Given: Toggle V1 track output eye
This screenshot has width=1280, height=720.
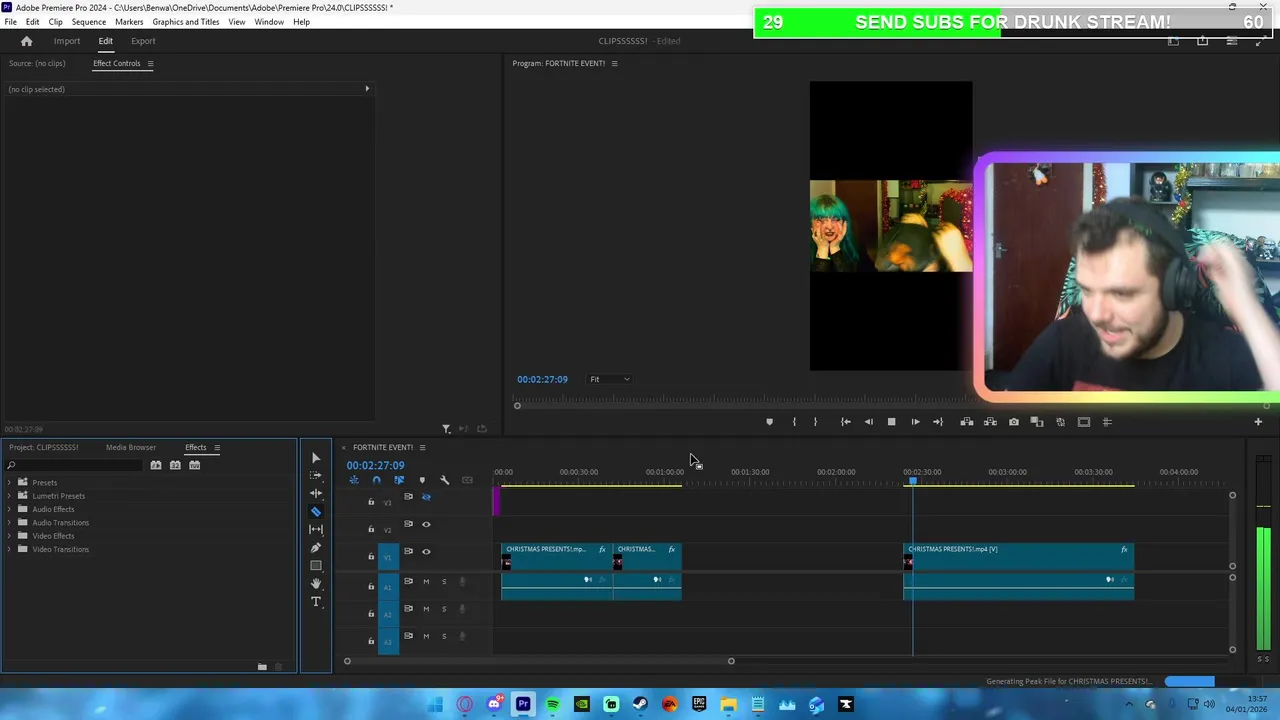Looking at the screenshot, I should [426, 551].
